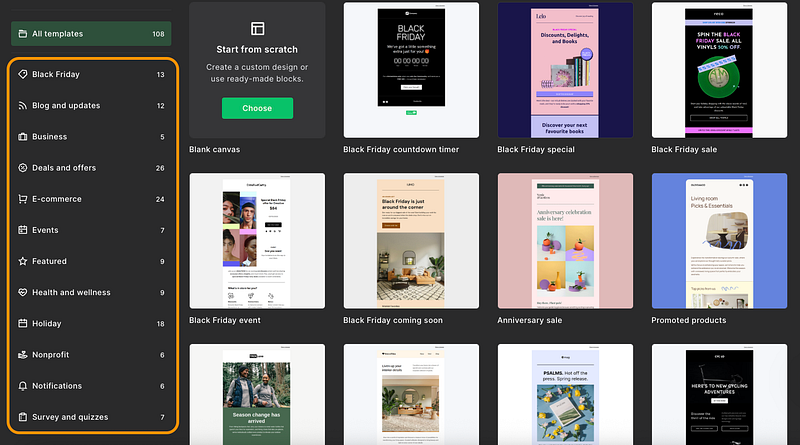The image size is (800, 445).
Task: Open the interior design newsletter template thumbnail
Action: pyautogui.click(x=411, y=394)
